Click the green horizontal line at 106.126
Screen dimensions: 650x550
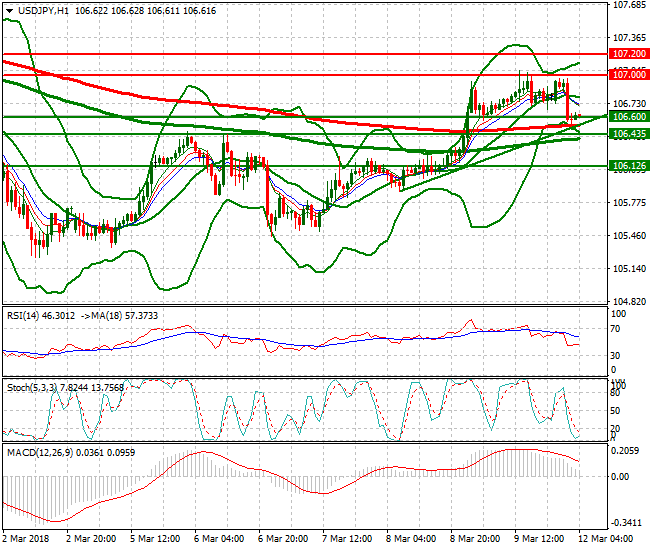(x=300, y=166)
